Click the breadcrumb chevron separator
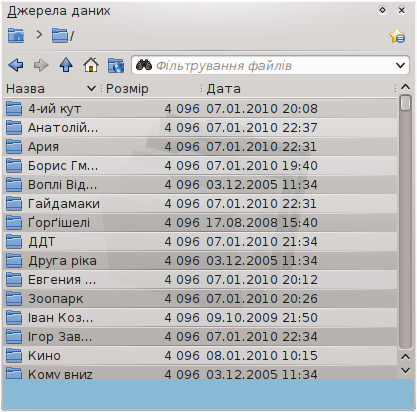 [x=39, y=35]
